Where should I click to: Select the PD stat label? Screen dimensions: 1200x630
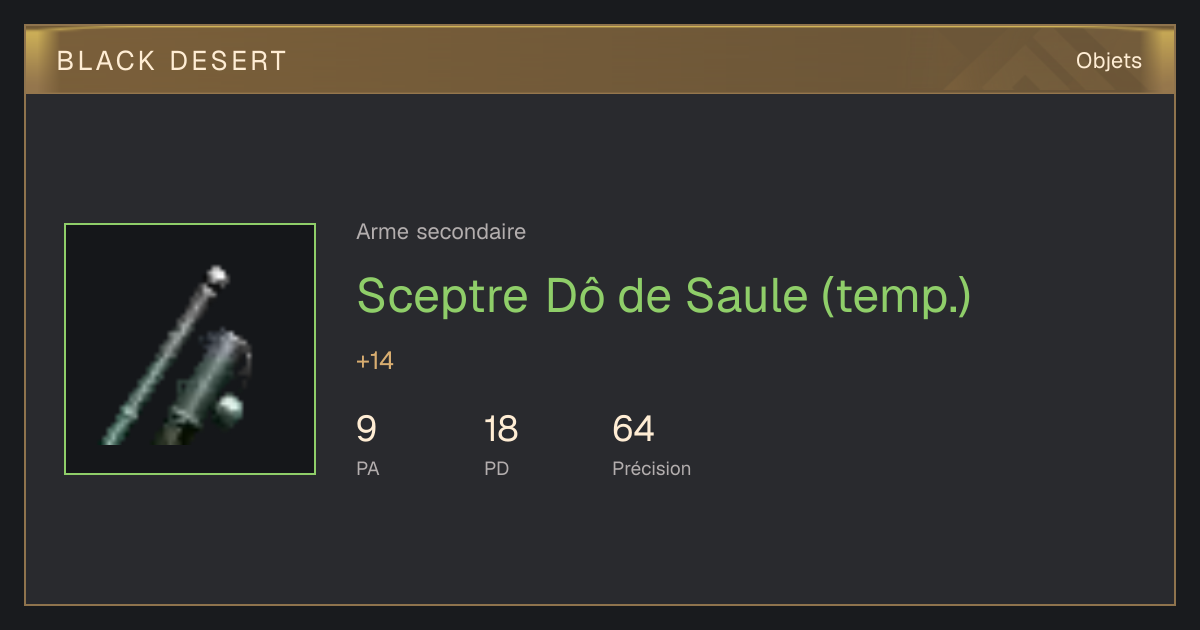tap(496, 468)
